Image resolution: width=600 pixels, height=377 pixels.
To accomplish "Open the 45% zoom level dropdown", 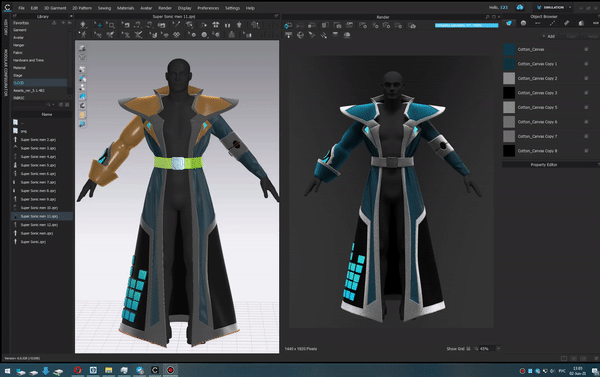I will point(498,349).
